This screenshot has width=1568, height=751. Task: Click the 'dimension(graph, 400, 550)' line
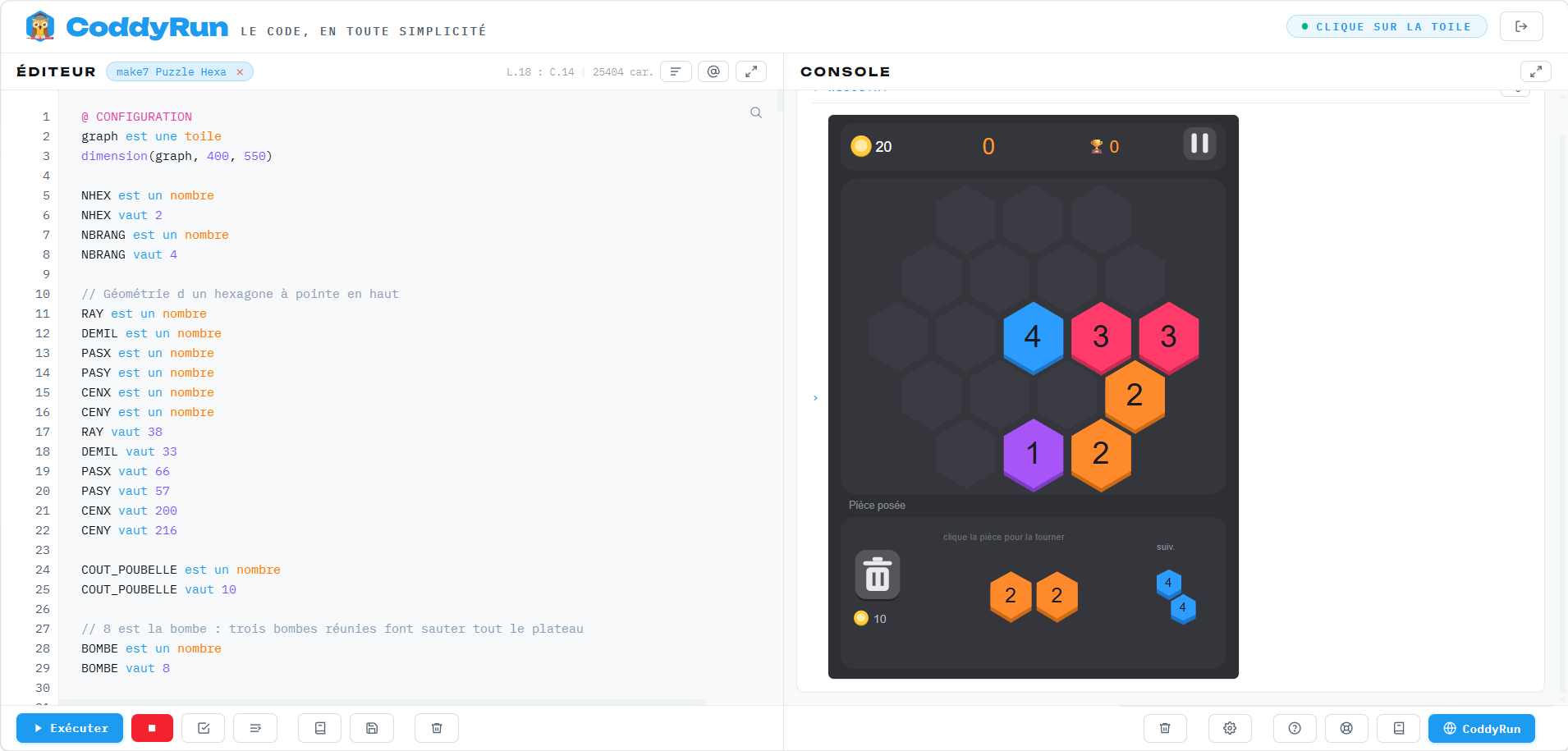pos(177,156)
